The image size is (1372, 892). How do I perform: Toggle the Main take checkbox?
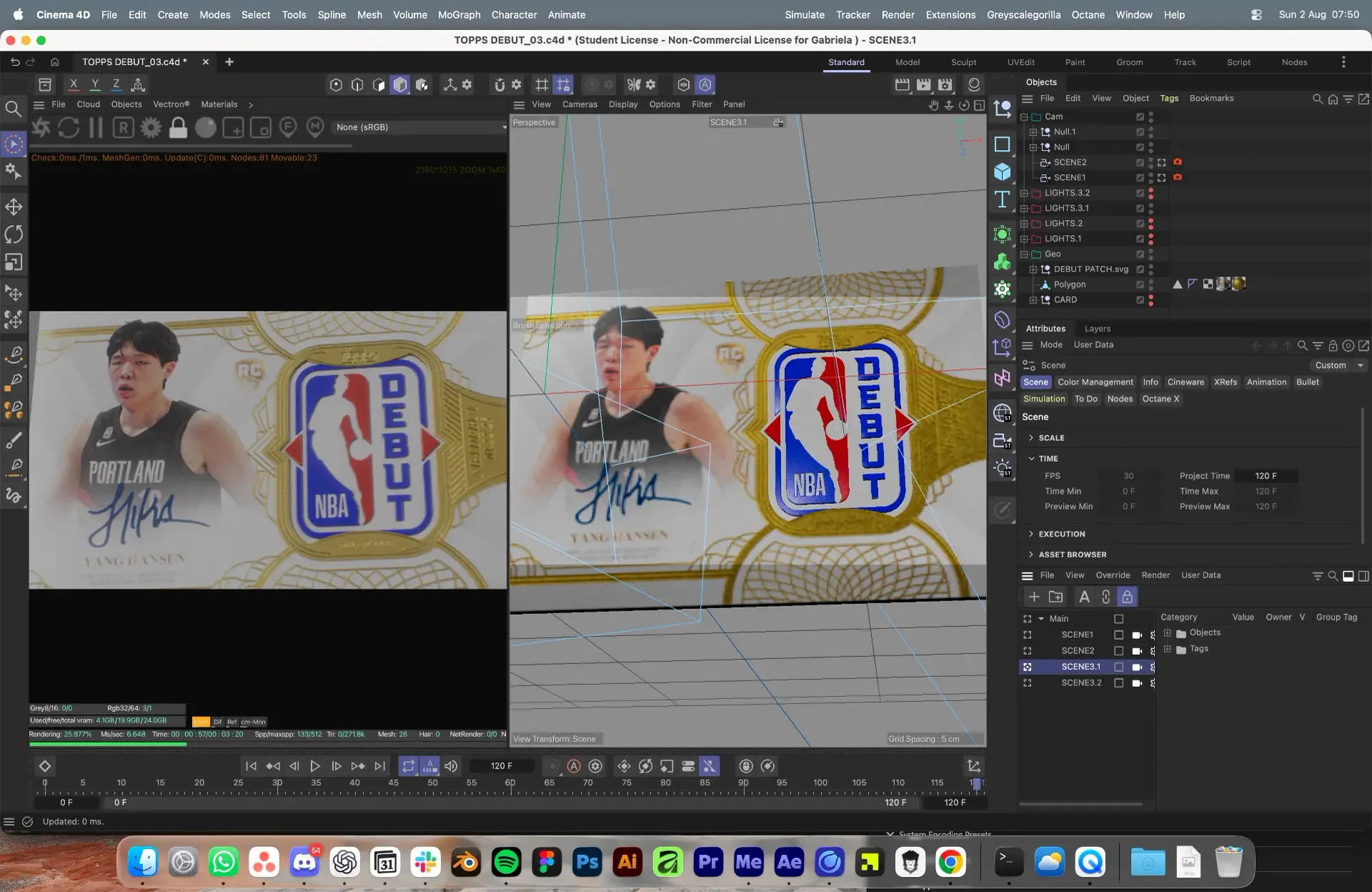[x=1118, y=619]
